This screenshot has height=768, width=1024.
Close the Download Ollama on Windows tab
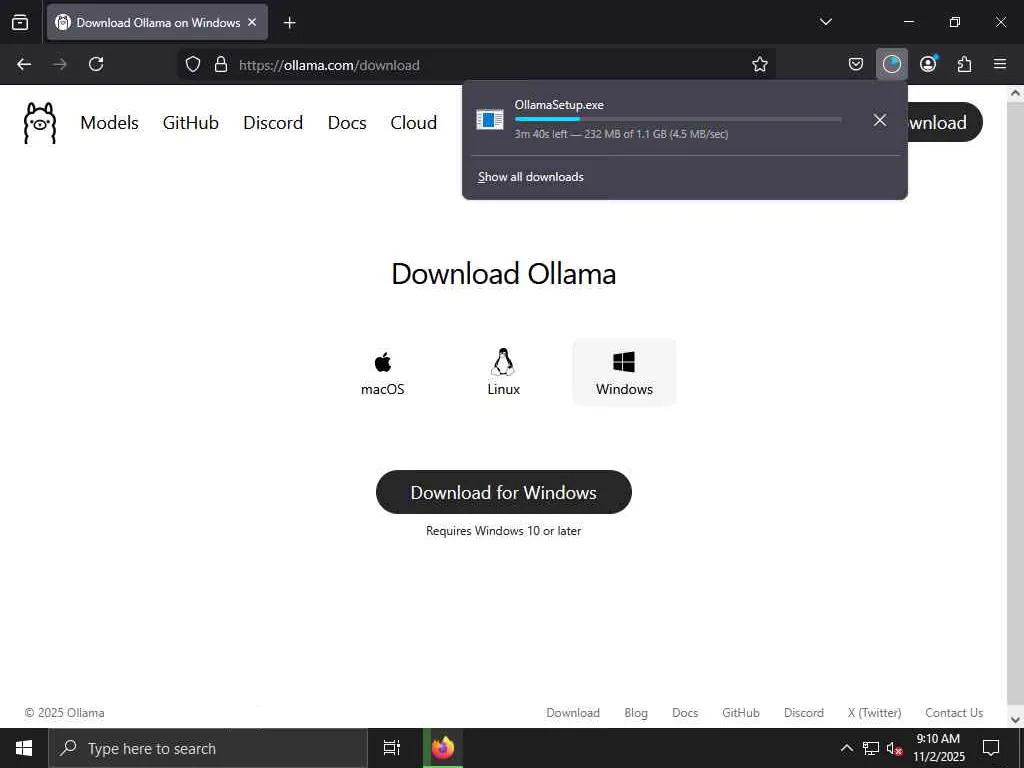point(252,22)
